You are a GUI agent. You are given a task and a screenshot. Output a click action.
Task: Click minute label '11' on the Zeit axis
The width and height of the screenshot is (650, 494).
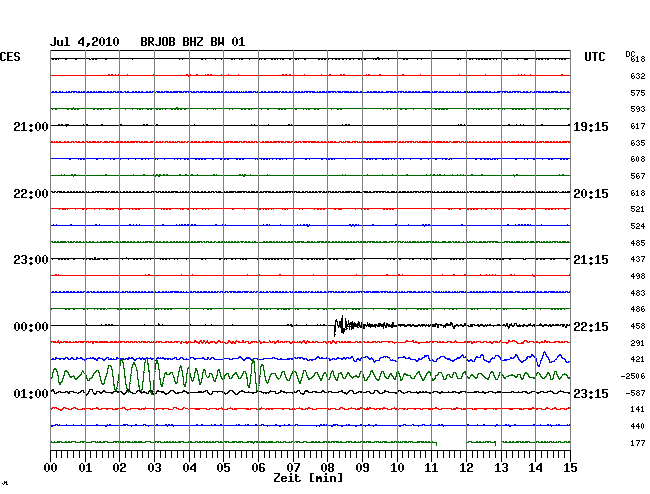431,468
